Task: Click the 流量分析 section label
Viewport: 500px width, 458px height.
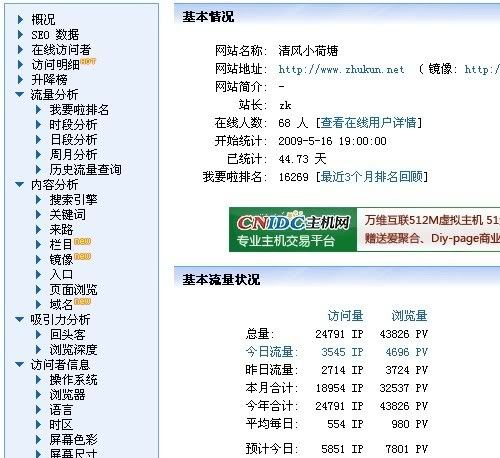Action: [54, 95]
